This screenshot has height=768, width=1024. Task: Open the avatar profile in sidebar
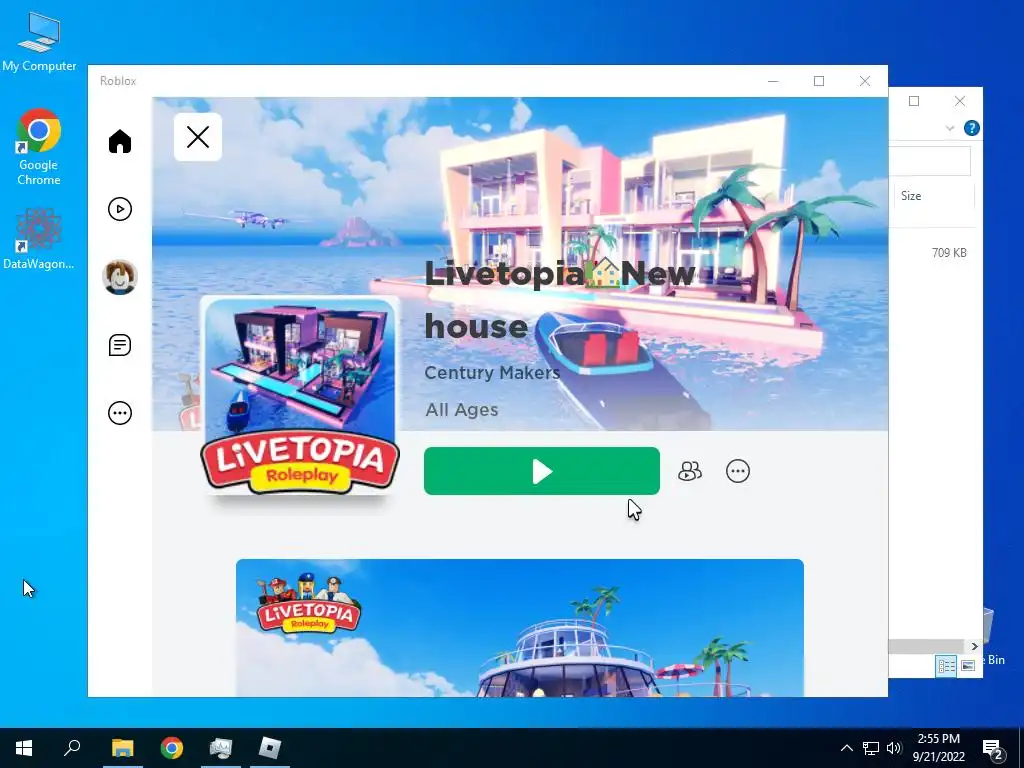(x=120, y=277)
